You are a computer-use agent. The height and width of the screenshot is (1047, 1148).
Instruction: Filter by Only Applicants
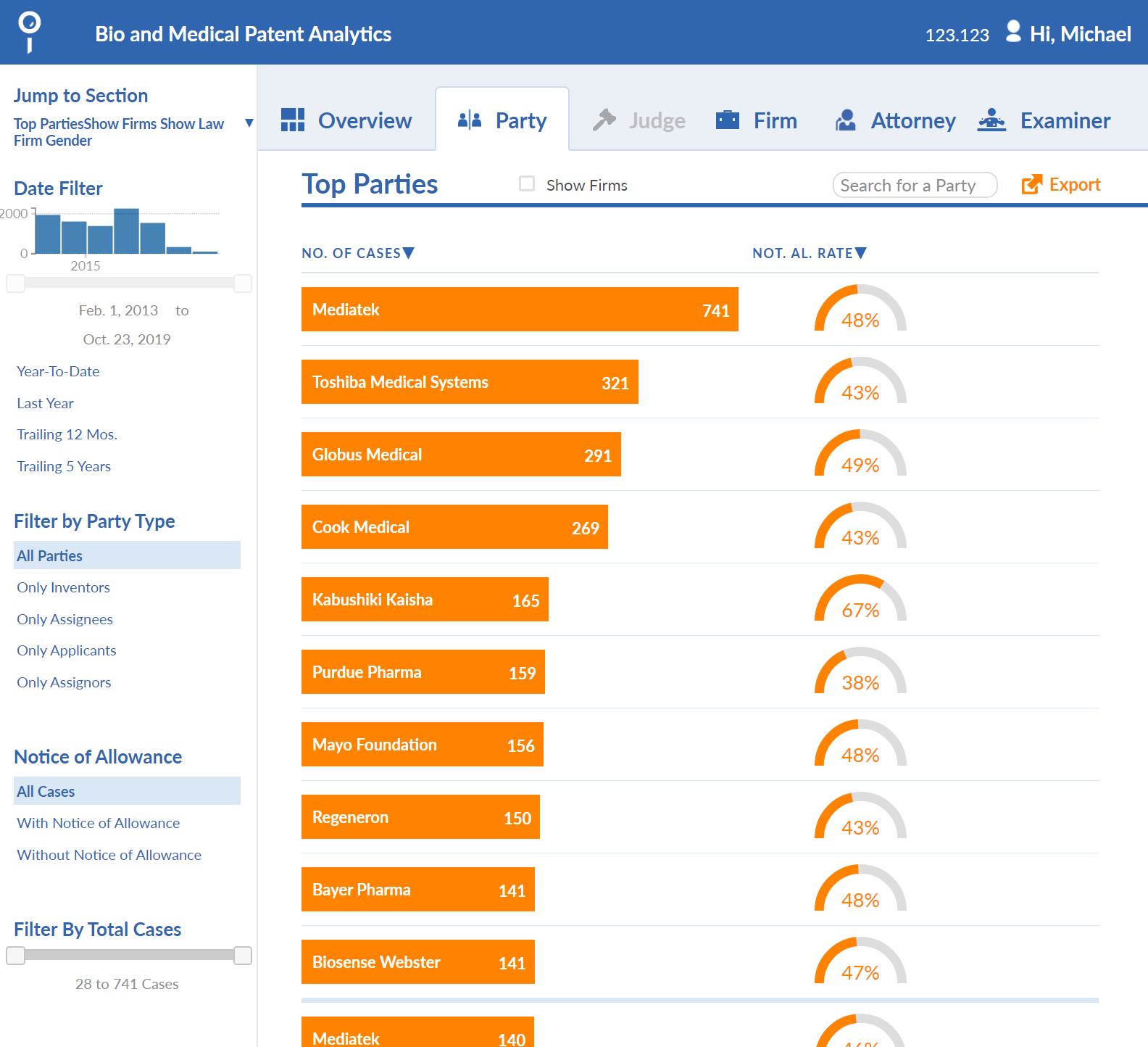(x=66, y=650)
